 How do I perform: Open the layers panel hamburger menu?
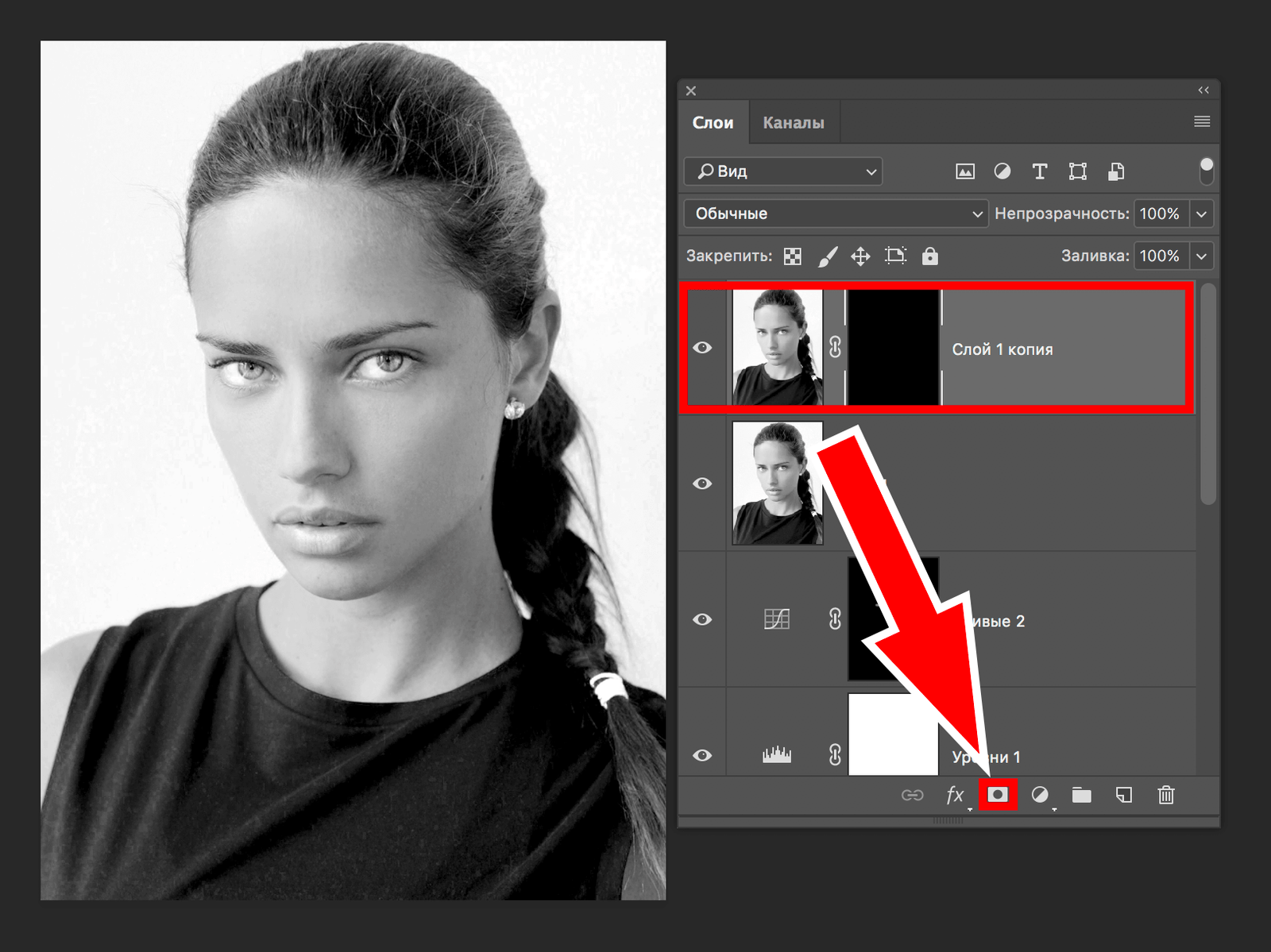[1202, 121]
